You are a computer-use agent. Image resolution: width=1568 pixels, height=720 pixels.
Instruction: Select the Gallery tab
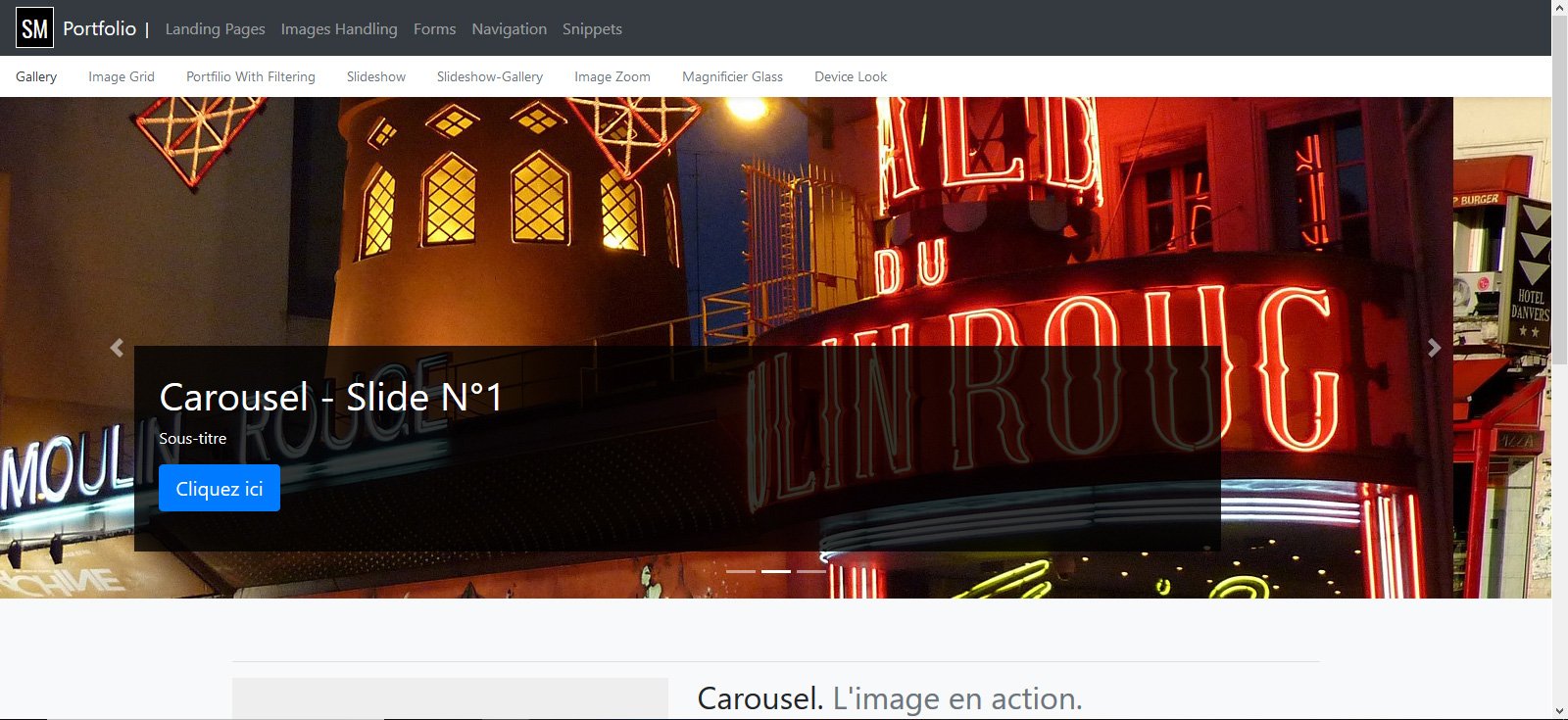pyautogui.click(x=36, y=76)
